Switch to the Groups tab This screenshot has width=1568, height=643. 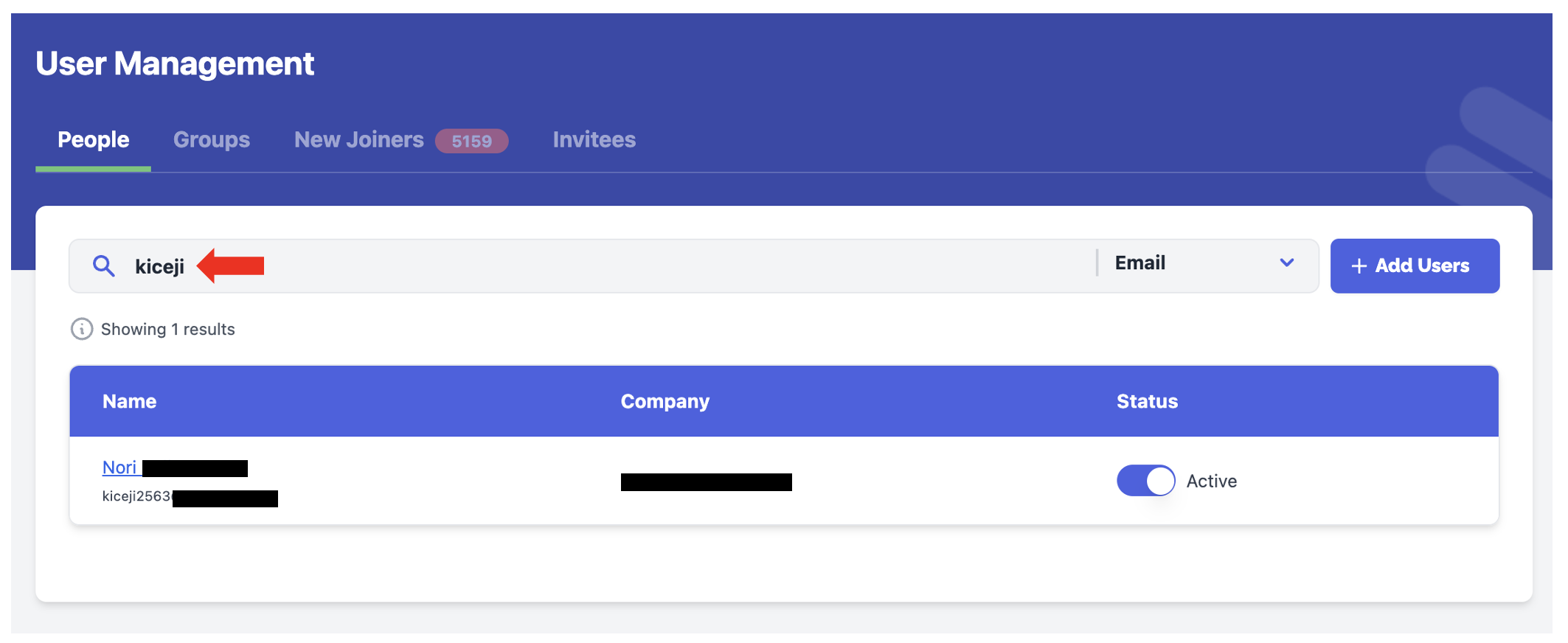[x=212, y=139]
